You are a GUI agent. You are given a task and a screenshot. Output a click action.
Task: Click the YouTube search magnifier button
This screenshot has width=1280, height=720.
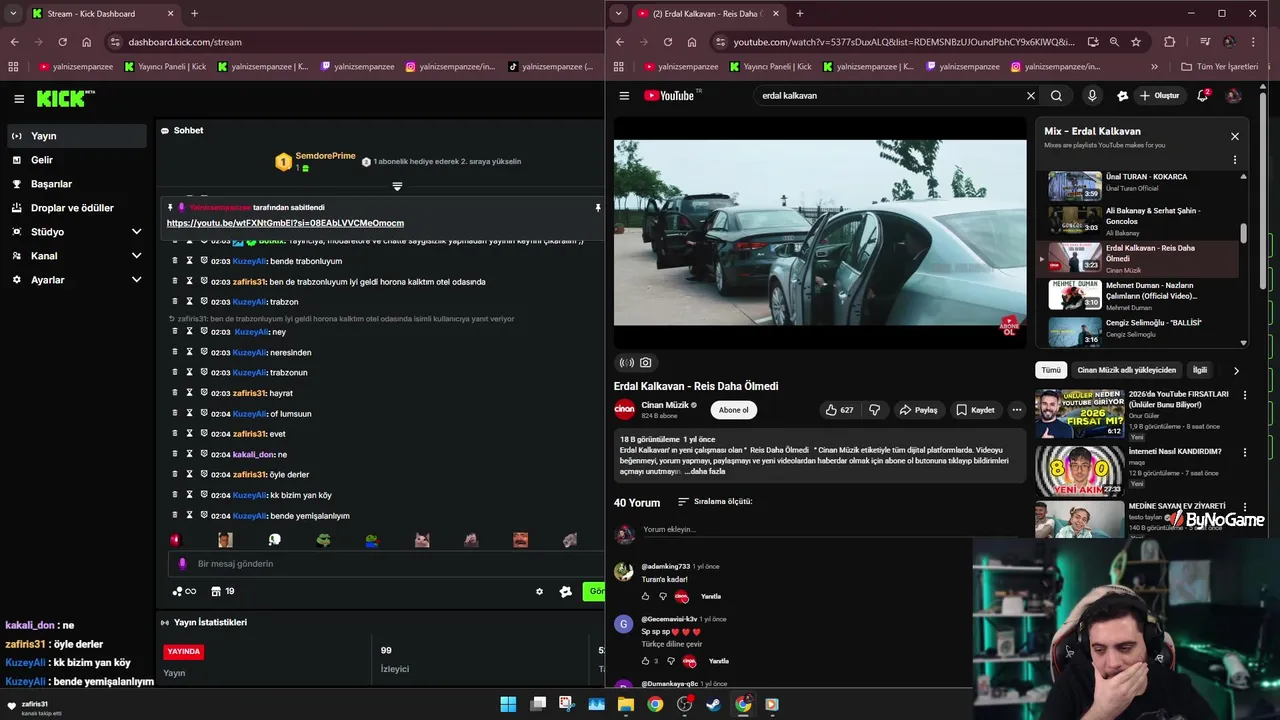[1056, 96]
